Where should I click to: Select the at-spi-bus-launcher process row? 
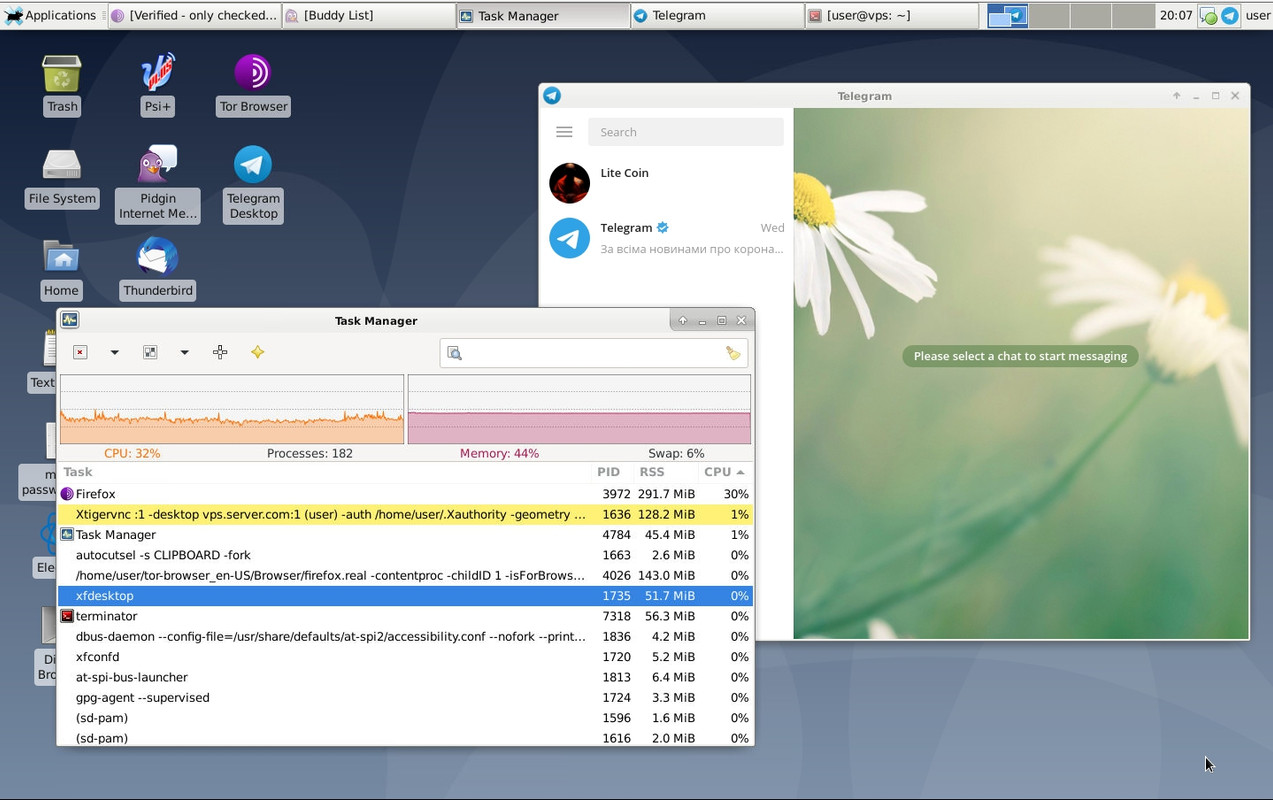[x=405, y=677]
